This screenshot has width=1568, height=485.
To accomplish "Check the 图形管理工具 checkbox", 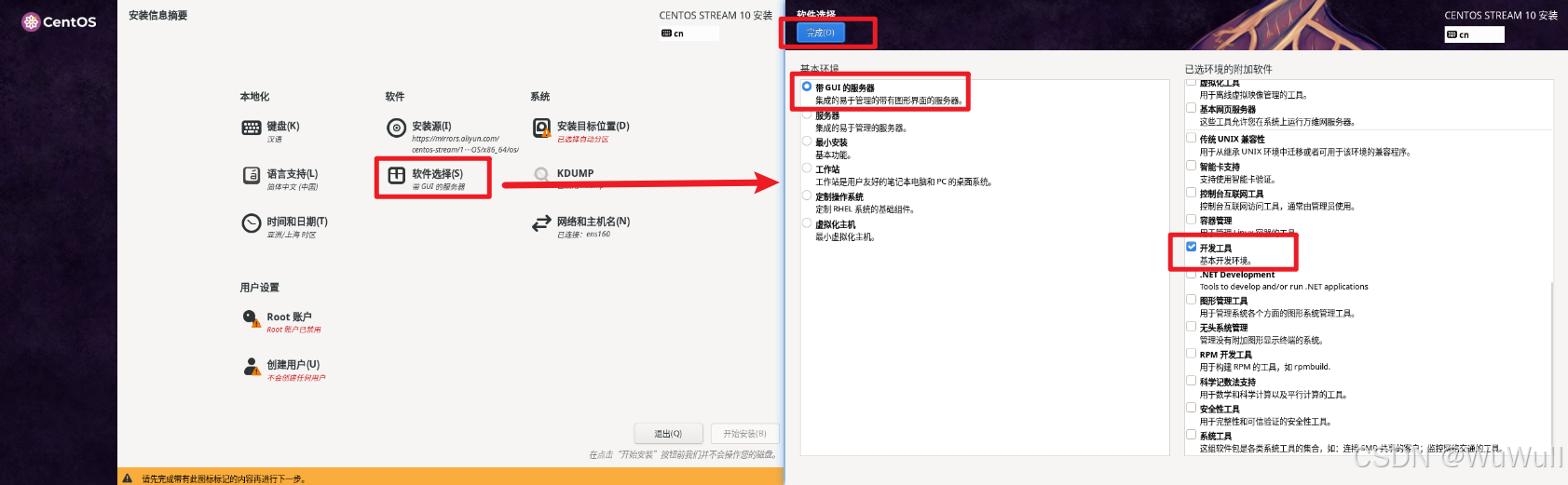I will pyautogui.click(x=1191, y=300).
